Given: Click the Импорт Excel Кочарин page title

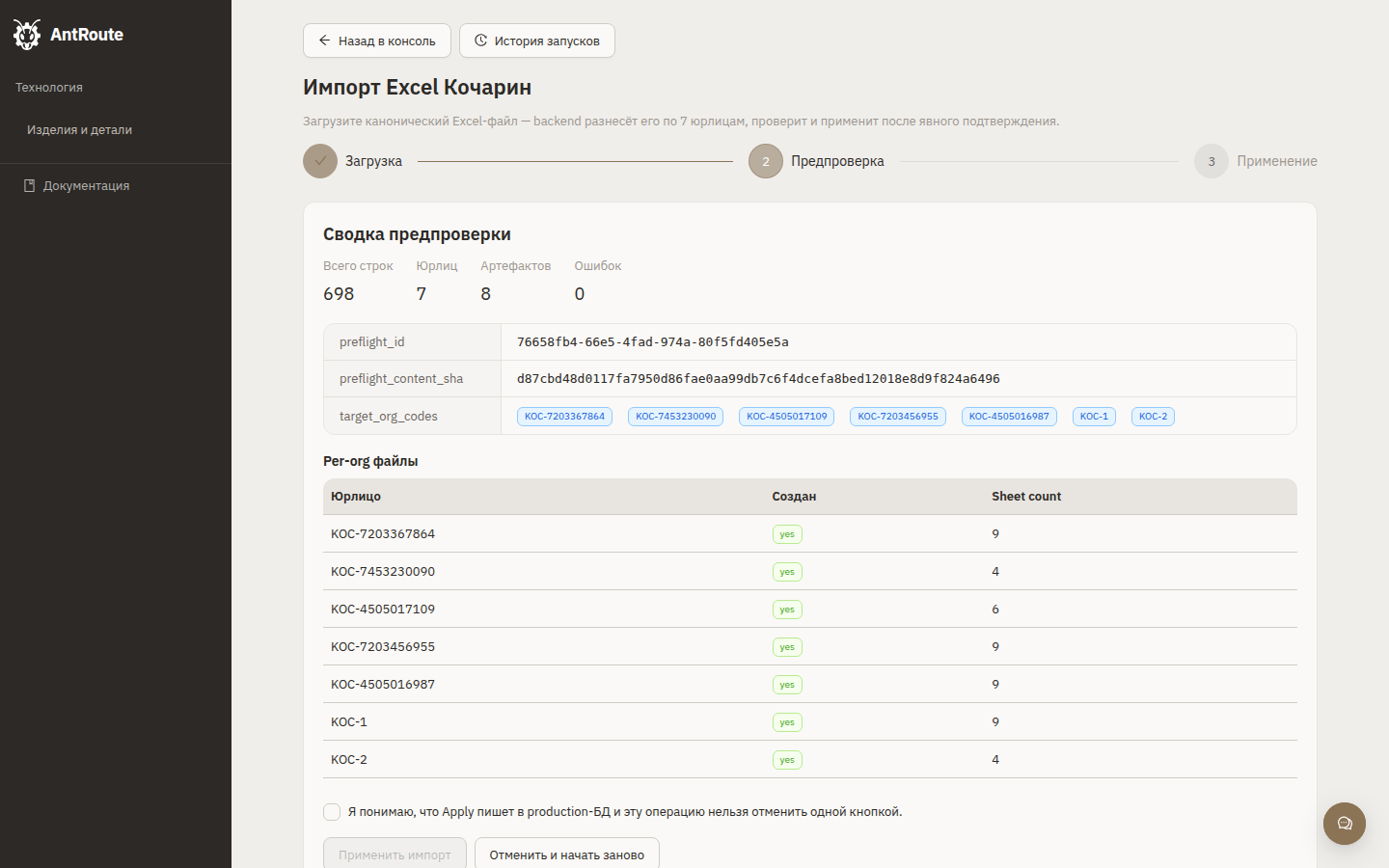Looking at the screenshot, I should 417,87.
